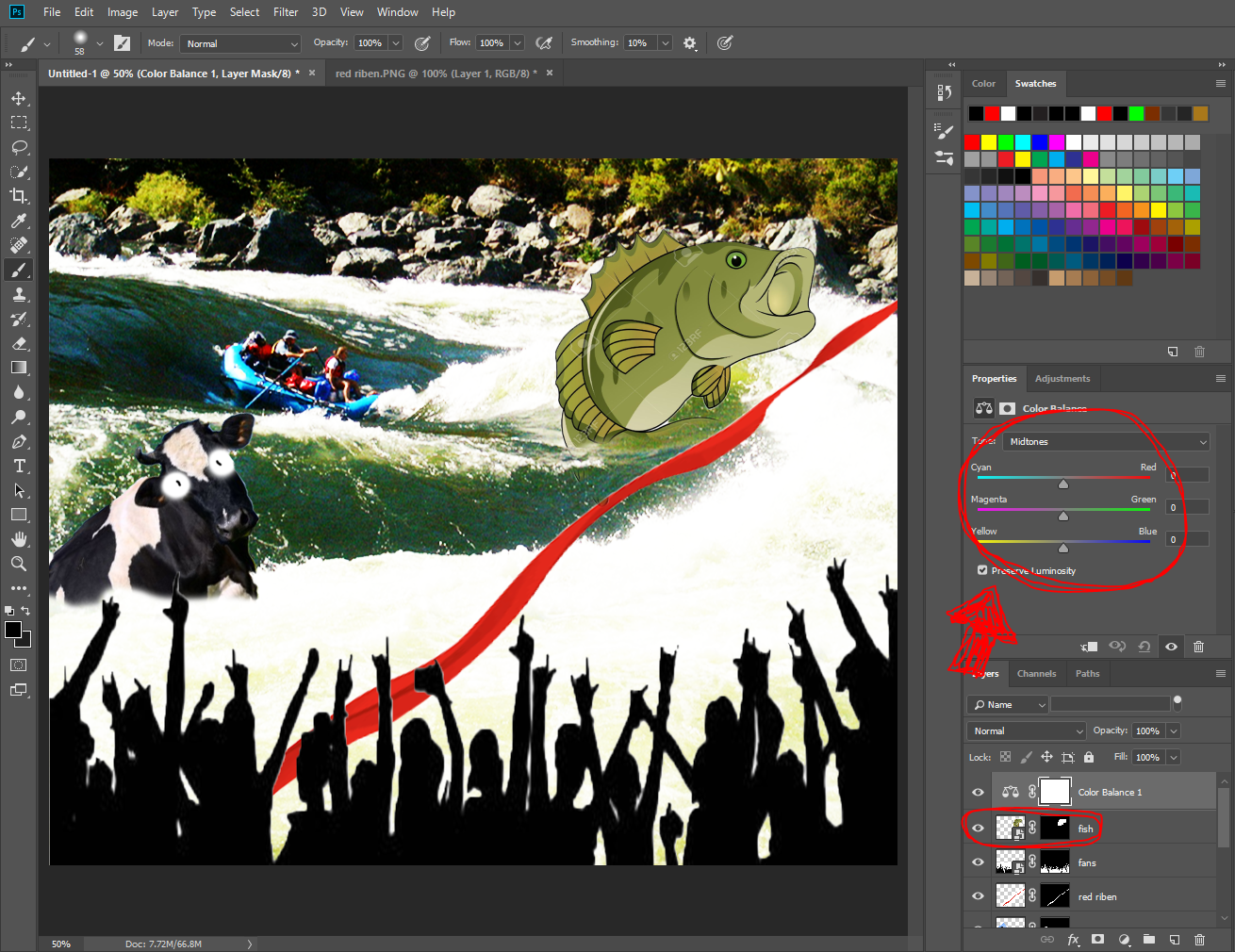
Task: Create new fill or adjustment layer
Action: point(1124,940)
